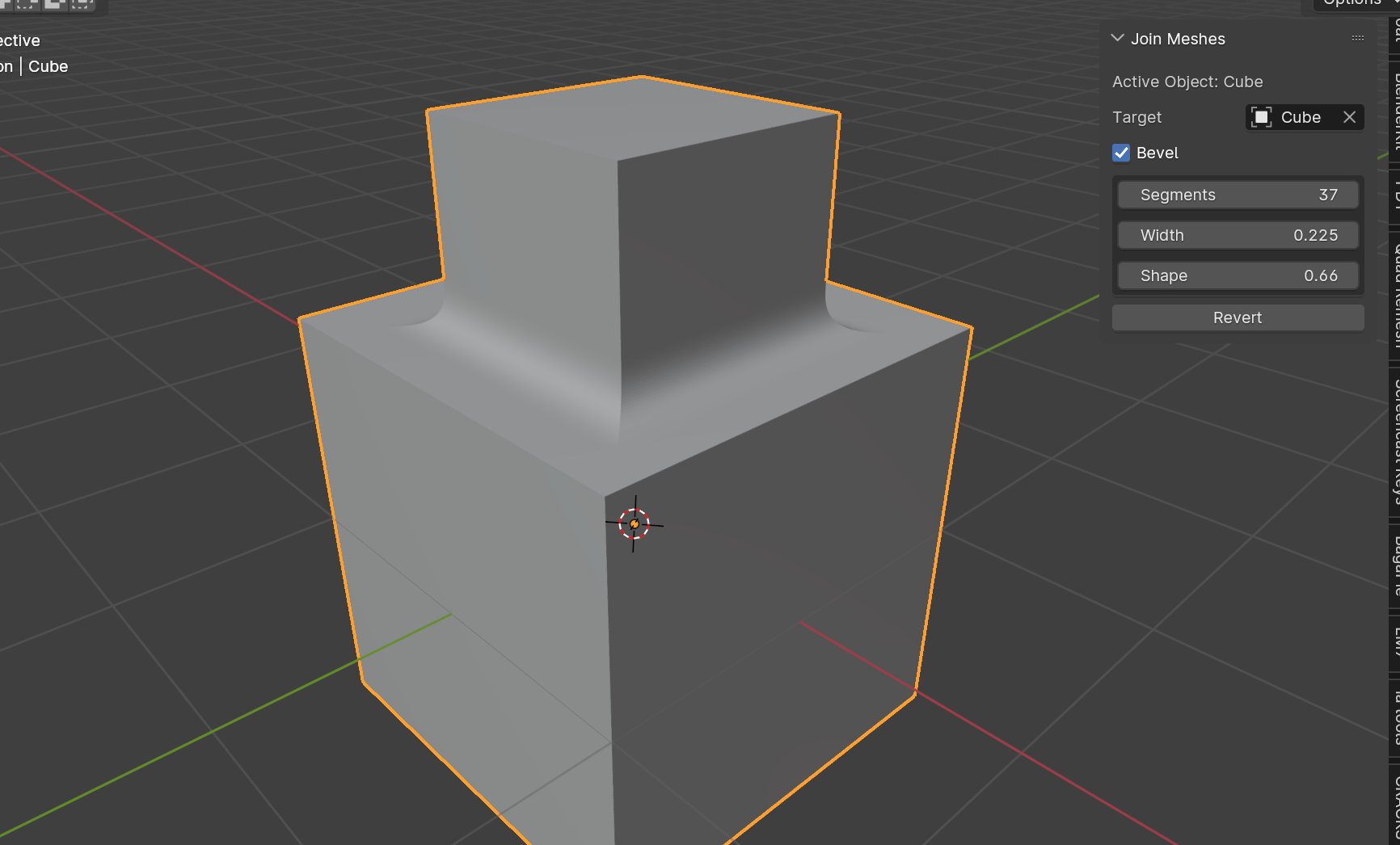Click the grip dots icon on Join Meshes panel
The width and height of the screenshot is (1400, 845).
point(1356,38)
